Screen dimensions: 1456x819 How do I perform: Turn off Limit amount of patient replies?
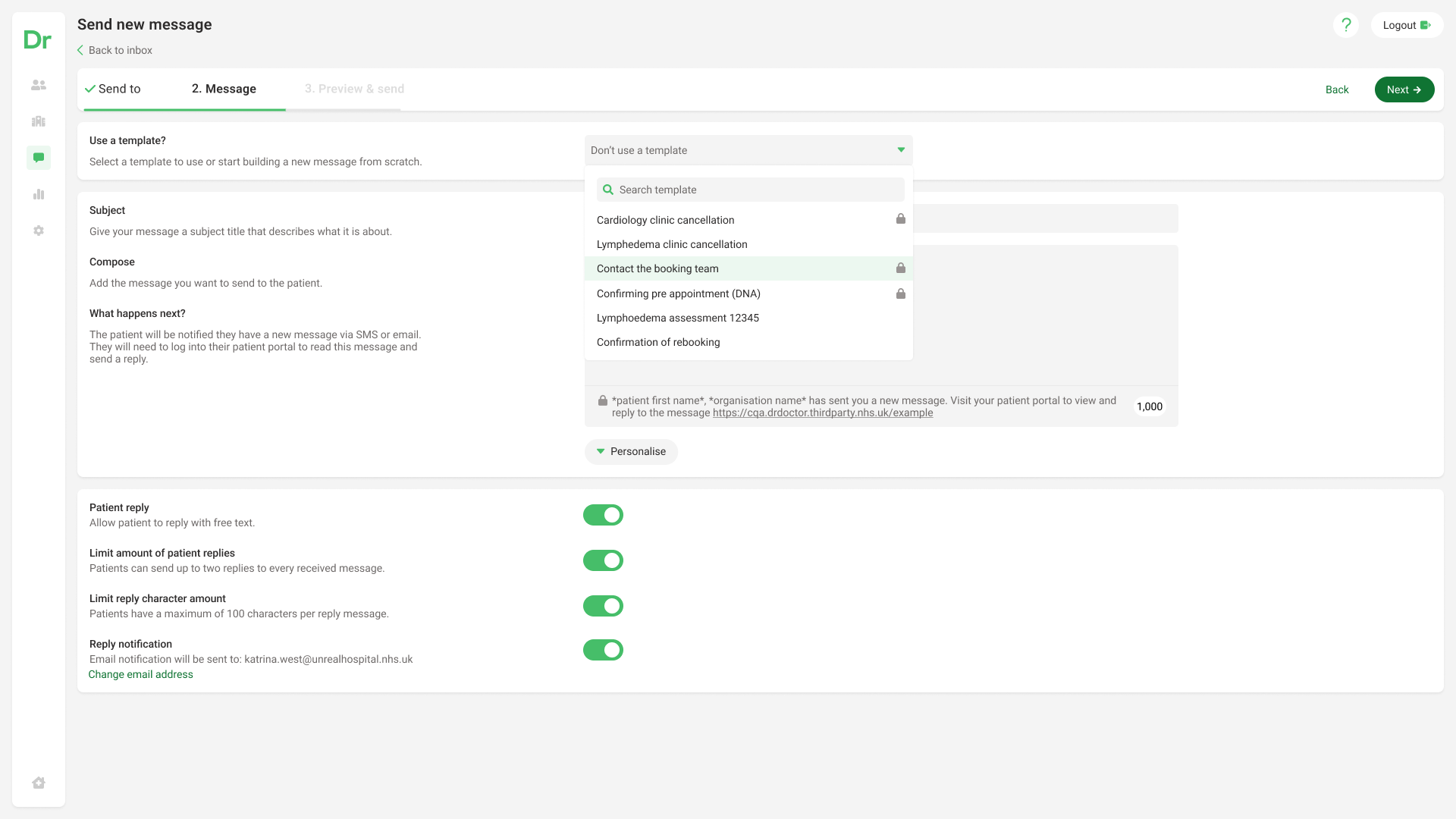603,560
